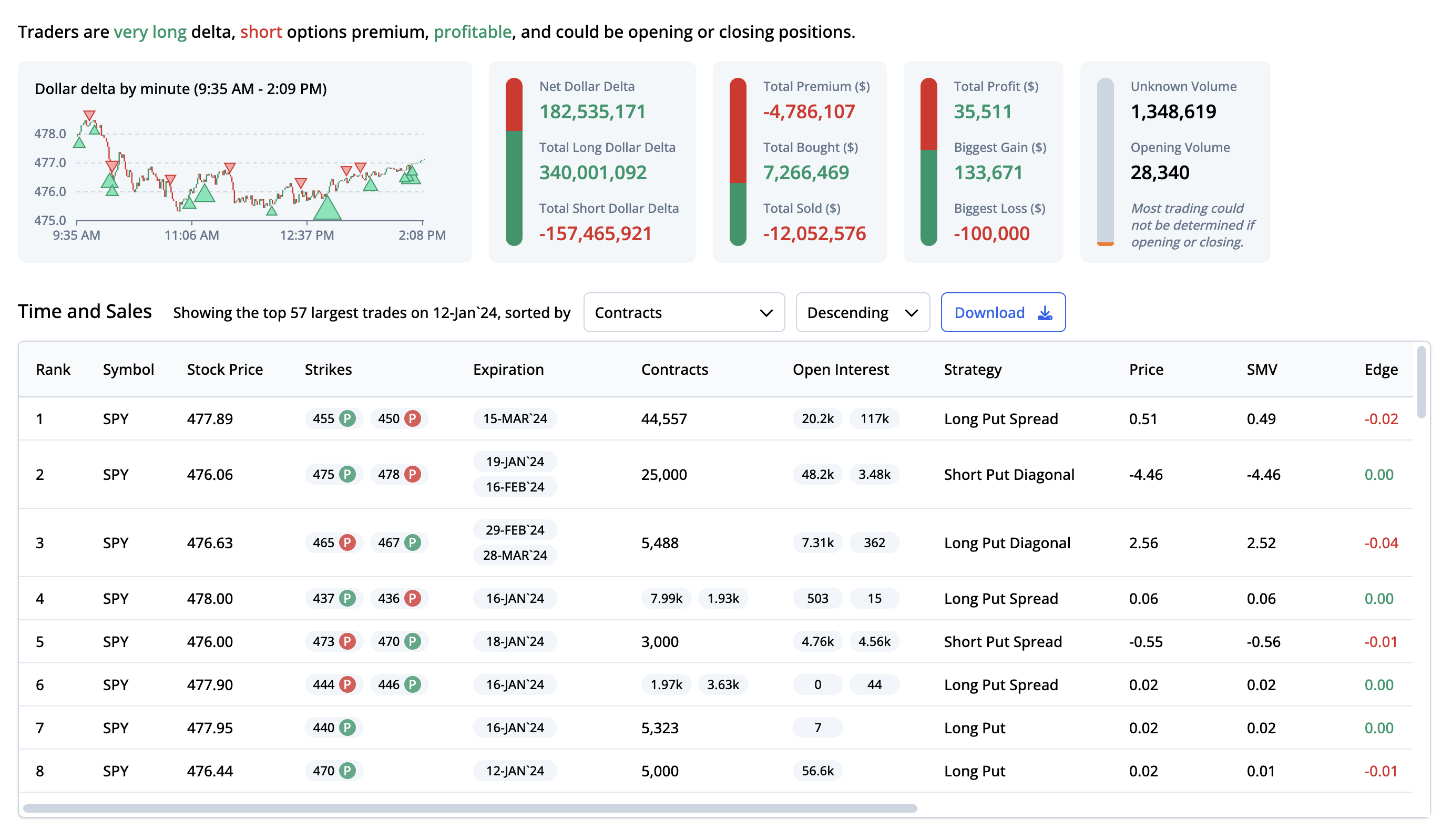The height and width of the screenshot is (840, 1452).
Task: Click the 477.89 stock price in row 1
Action: [x=210, y=419]
